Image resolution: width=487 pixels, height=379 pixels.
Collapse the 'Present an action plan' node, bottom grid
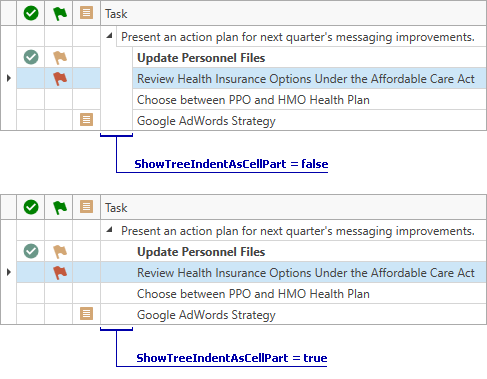[x=109, y=230]
